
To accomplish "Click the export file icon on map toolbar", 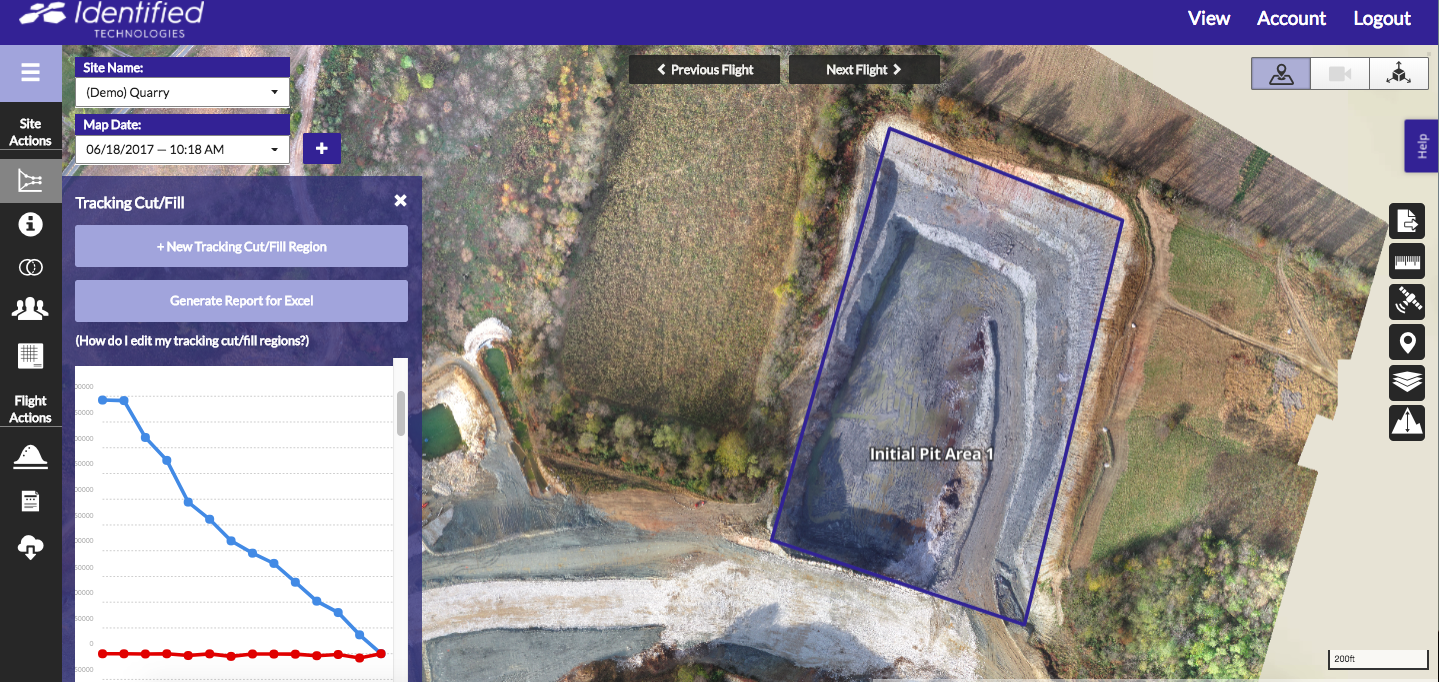I will [1407, 220].
